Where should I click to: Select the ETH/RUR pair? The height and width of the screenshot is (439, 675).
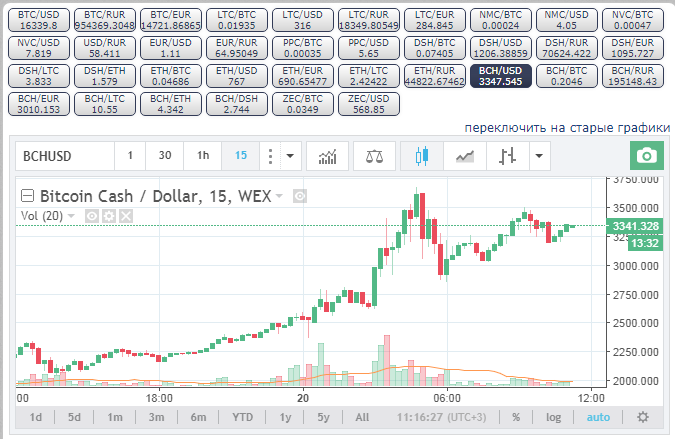pyautogui.click(x=434, y=76)
